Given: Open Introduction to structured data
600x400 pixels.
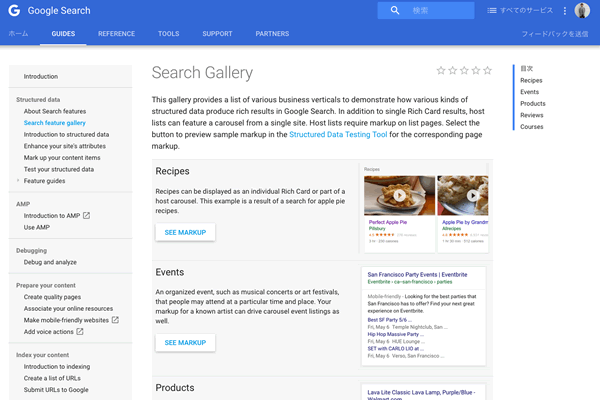Looking at the screenshot, I should click(66, 134).
